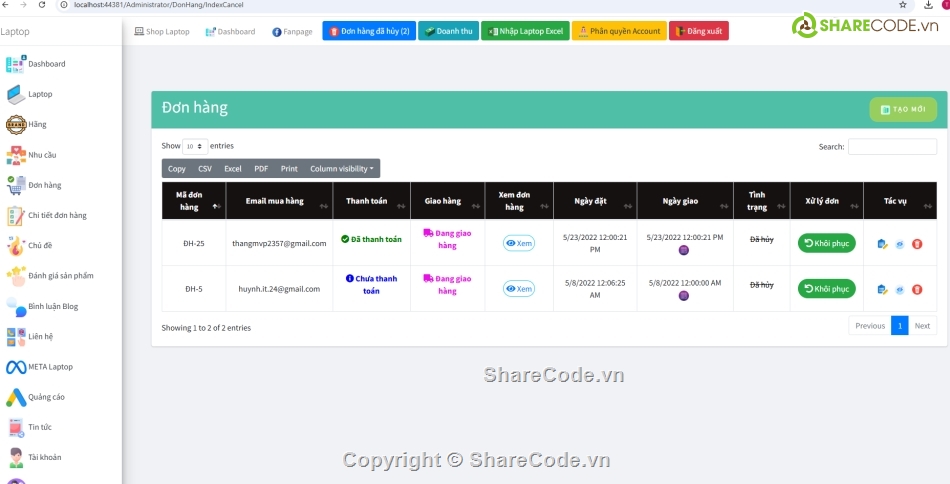Sort by Xử lý đơn column
The height and width of the screenshot is (484, 950).
827,201
